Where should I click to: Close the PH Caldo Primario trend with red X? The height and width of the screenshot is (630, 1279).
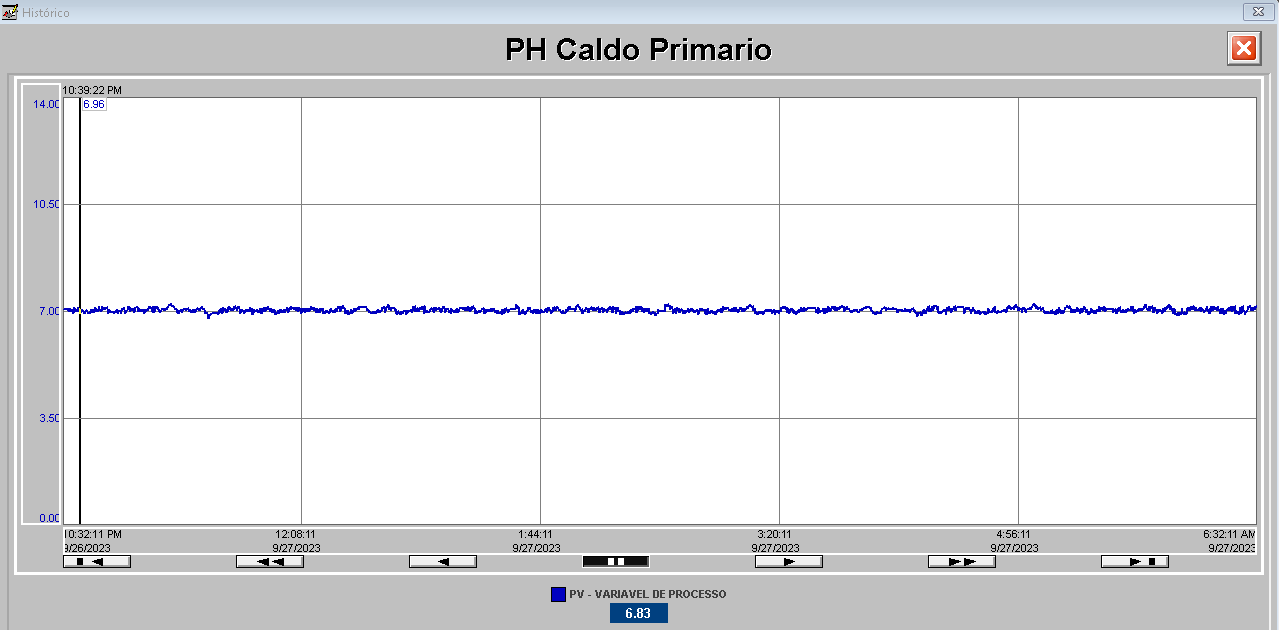tap(1244, 48)
